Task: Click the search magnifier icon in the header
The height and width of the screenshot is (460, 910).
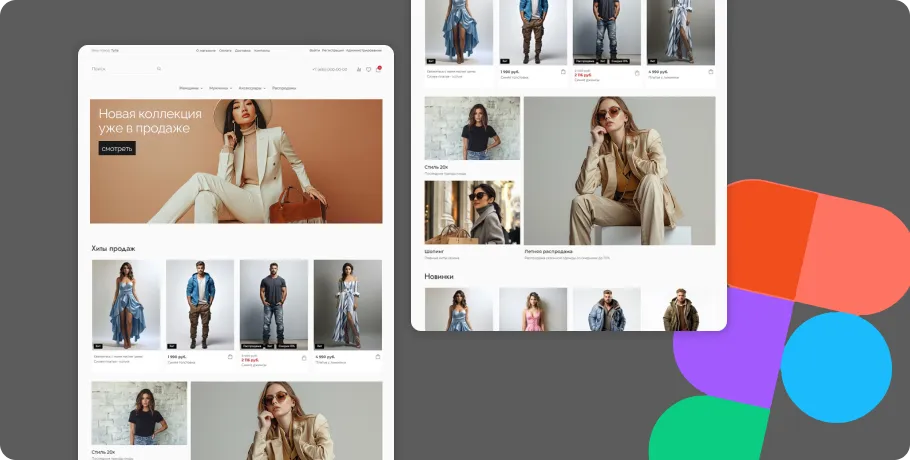Action: (158, 69)
